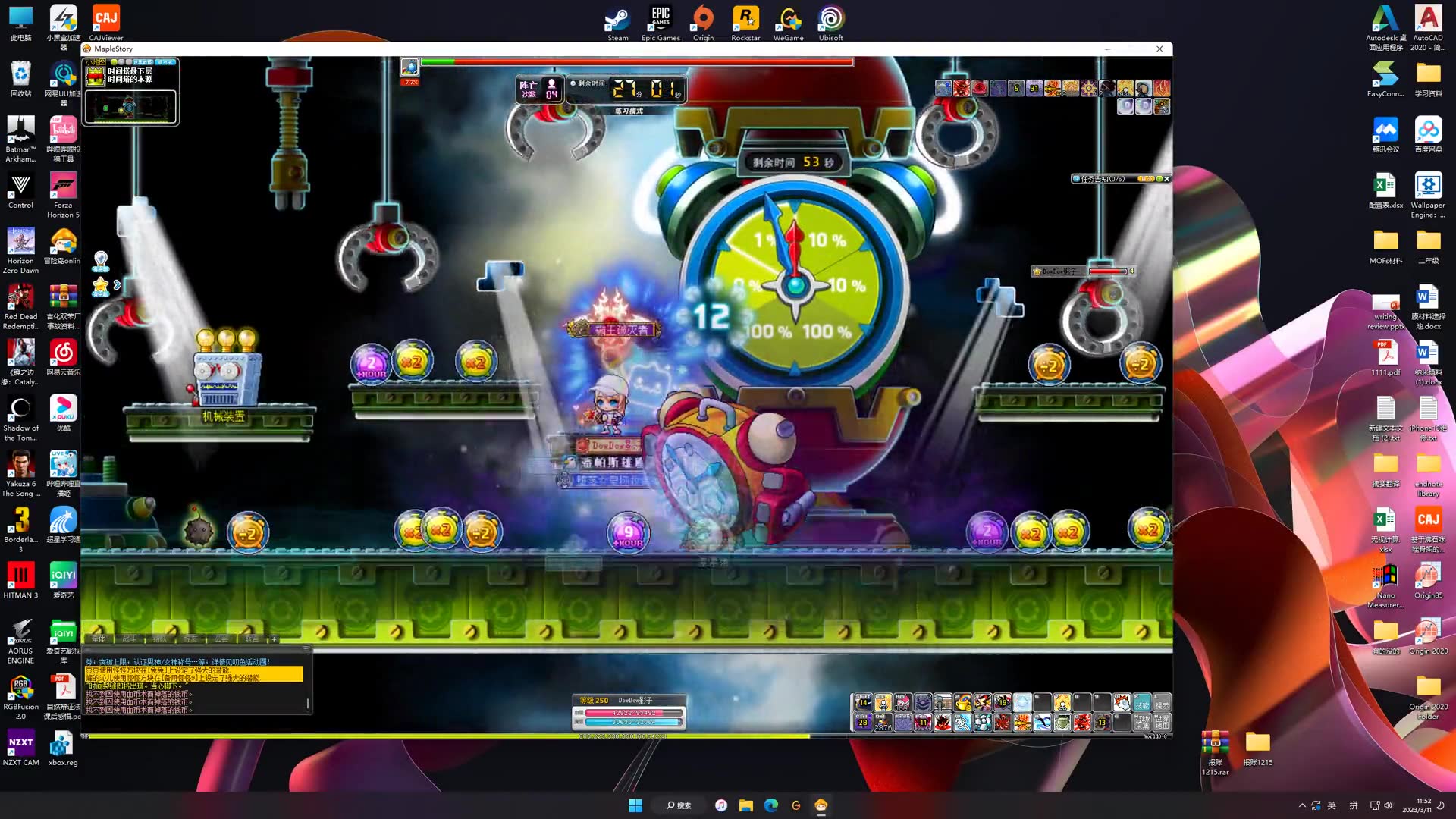Click the quickslot skill showing 11
1456x819 pixels.
[x=923, y=722]
